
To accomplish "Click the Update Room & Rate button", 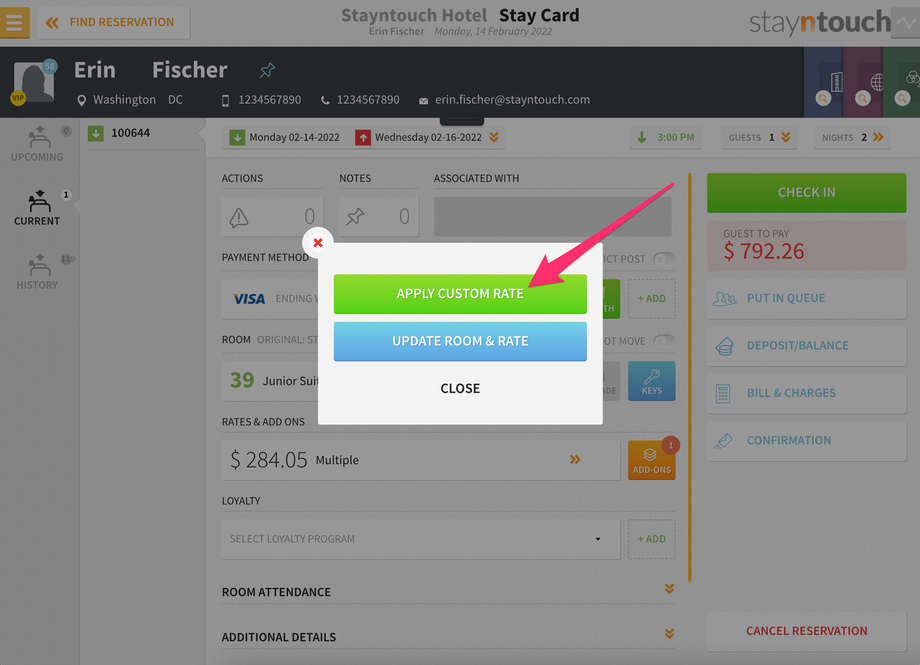I will click(460, 341).
